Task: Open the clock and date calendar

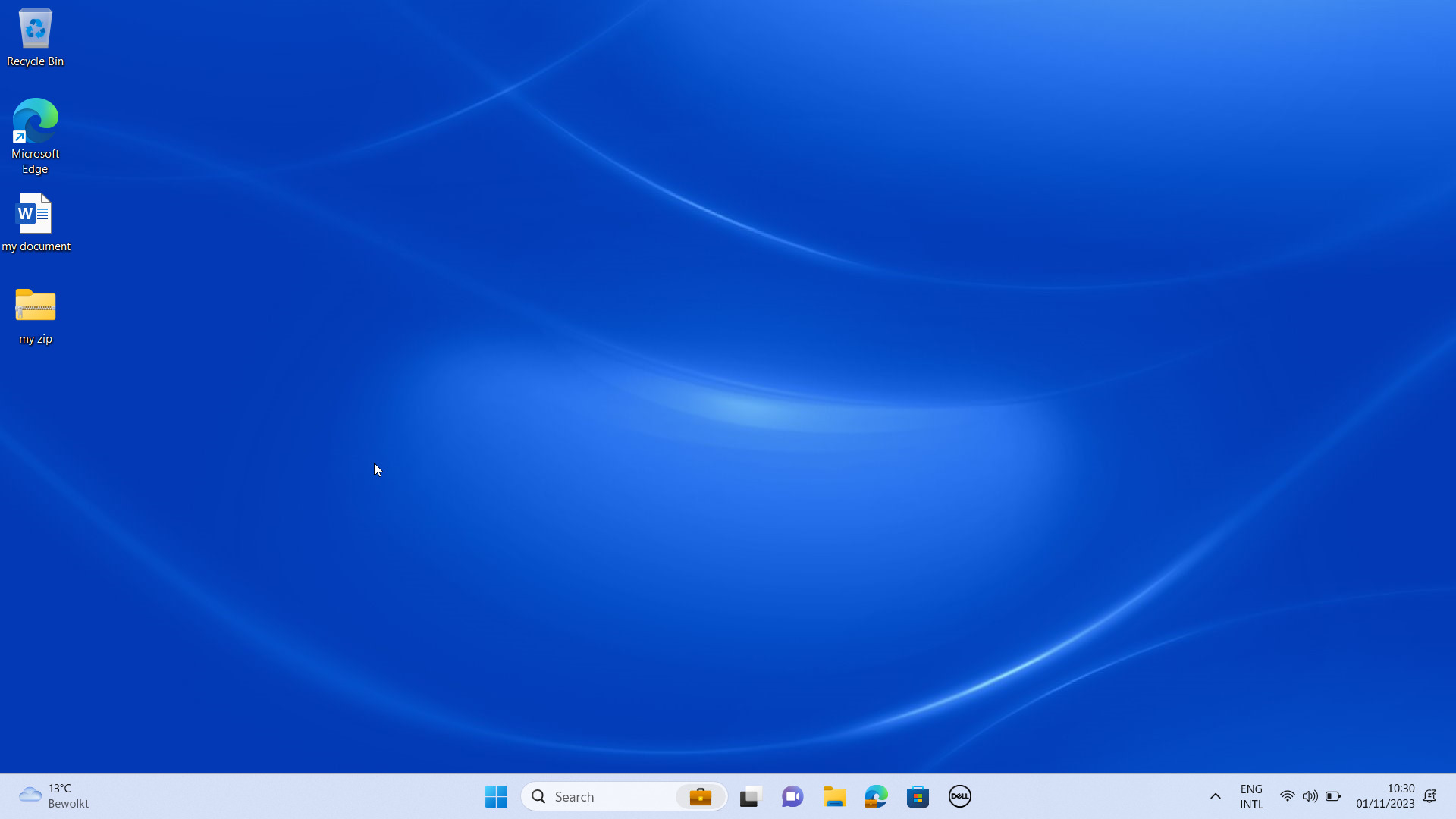Action: pyautogui.click(x=1385, y=796)
